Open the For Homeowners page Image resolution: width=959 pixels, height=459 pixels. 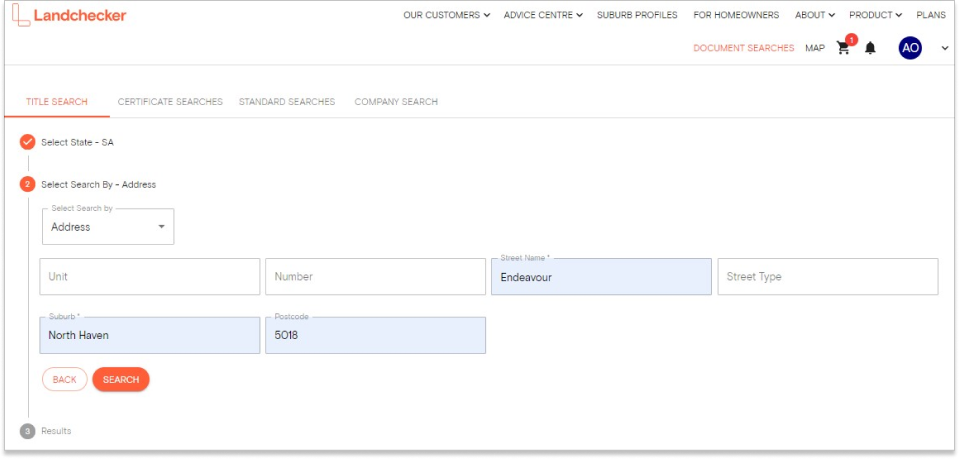click(736, 15)
